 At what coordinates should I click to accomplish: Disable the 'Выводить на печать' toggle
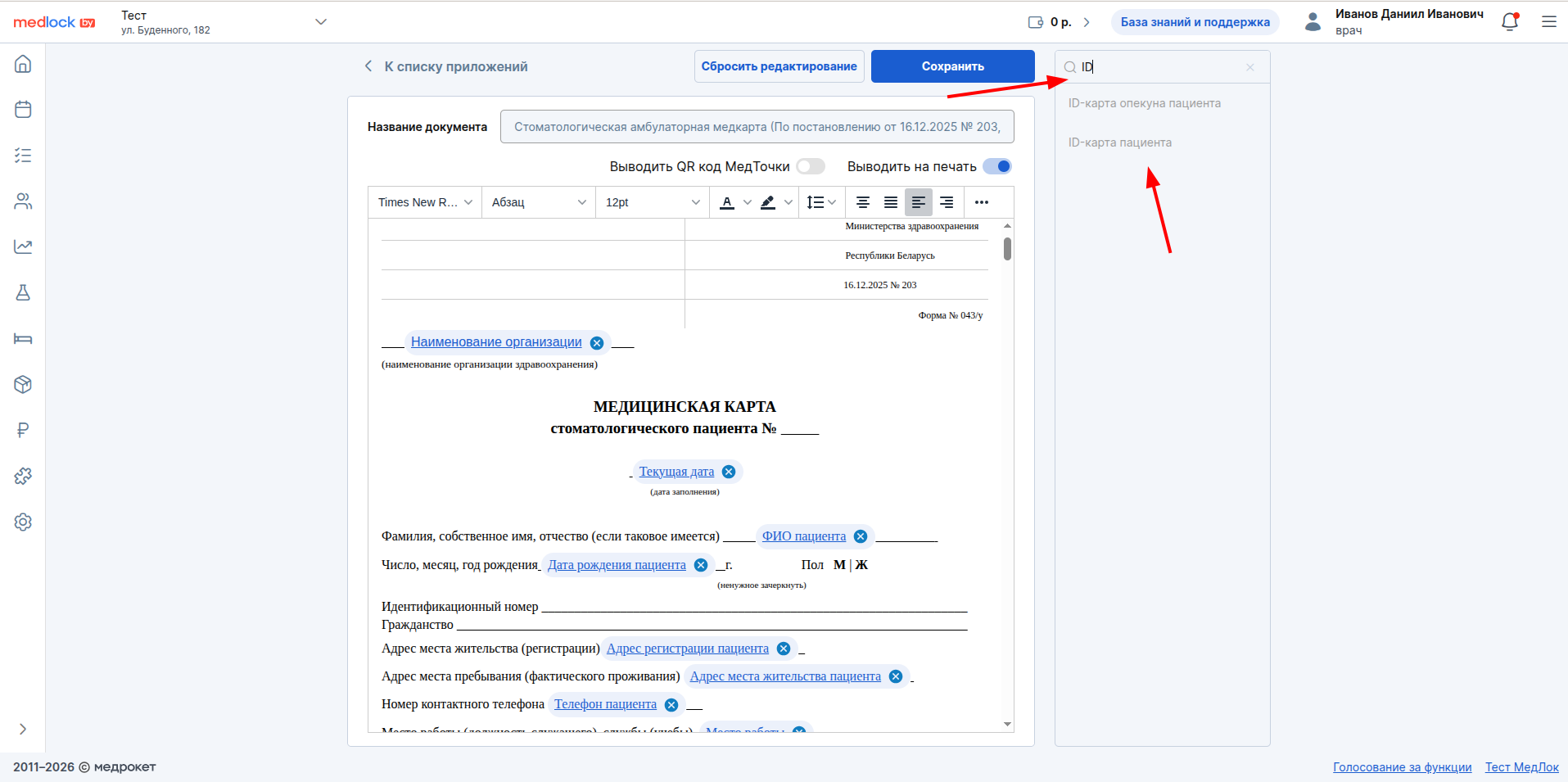point(996,167)
